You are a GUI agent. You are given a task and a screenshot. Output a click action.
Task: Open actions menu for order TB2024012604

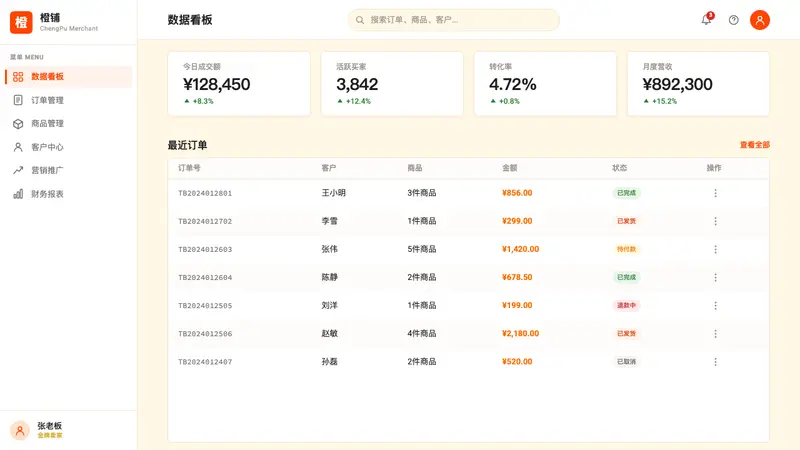(715, 277)
